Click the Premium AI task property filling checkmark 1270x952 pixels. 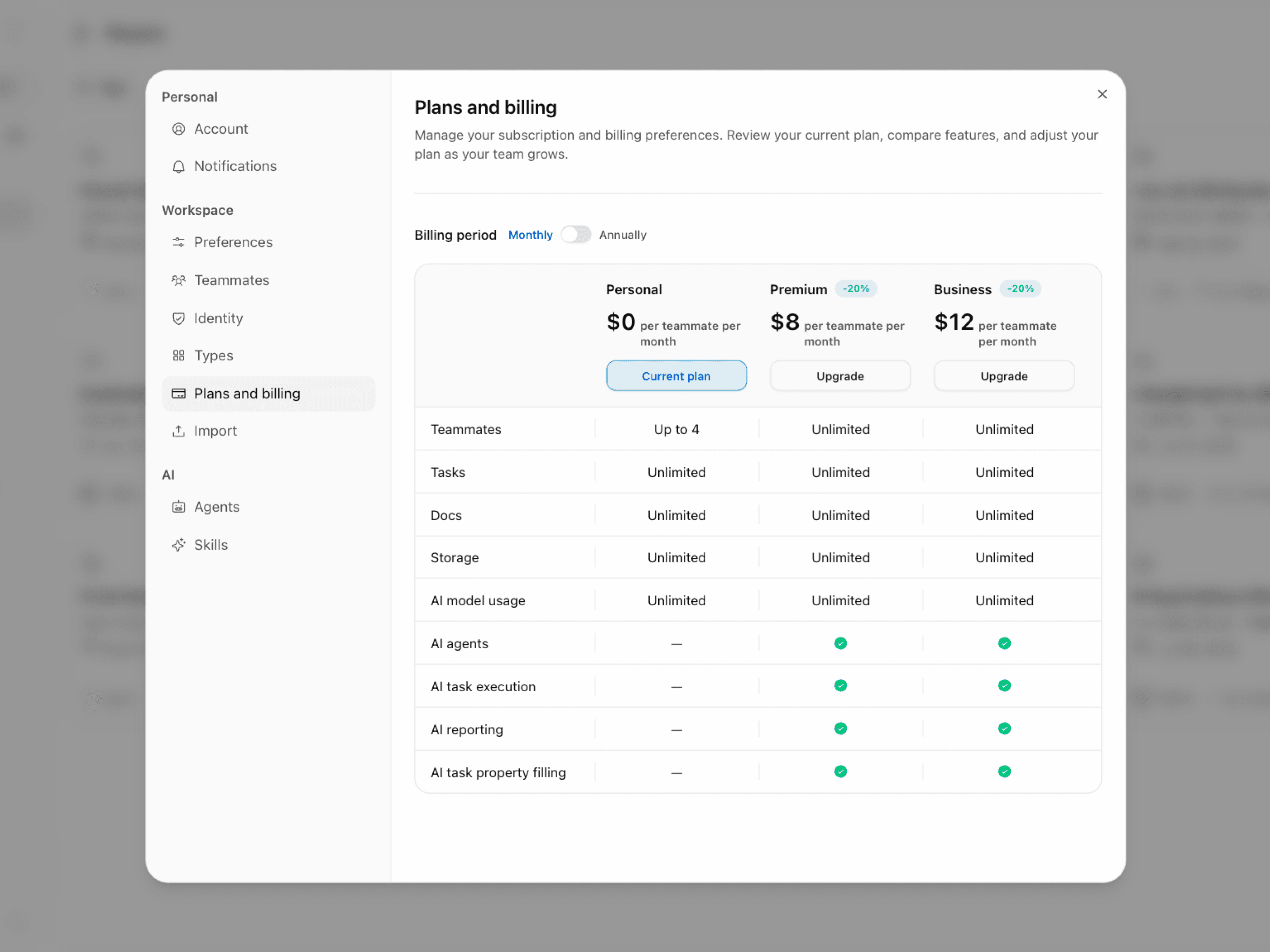(x=840, y=772)
